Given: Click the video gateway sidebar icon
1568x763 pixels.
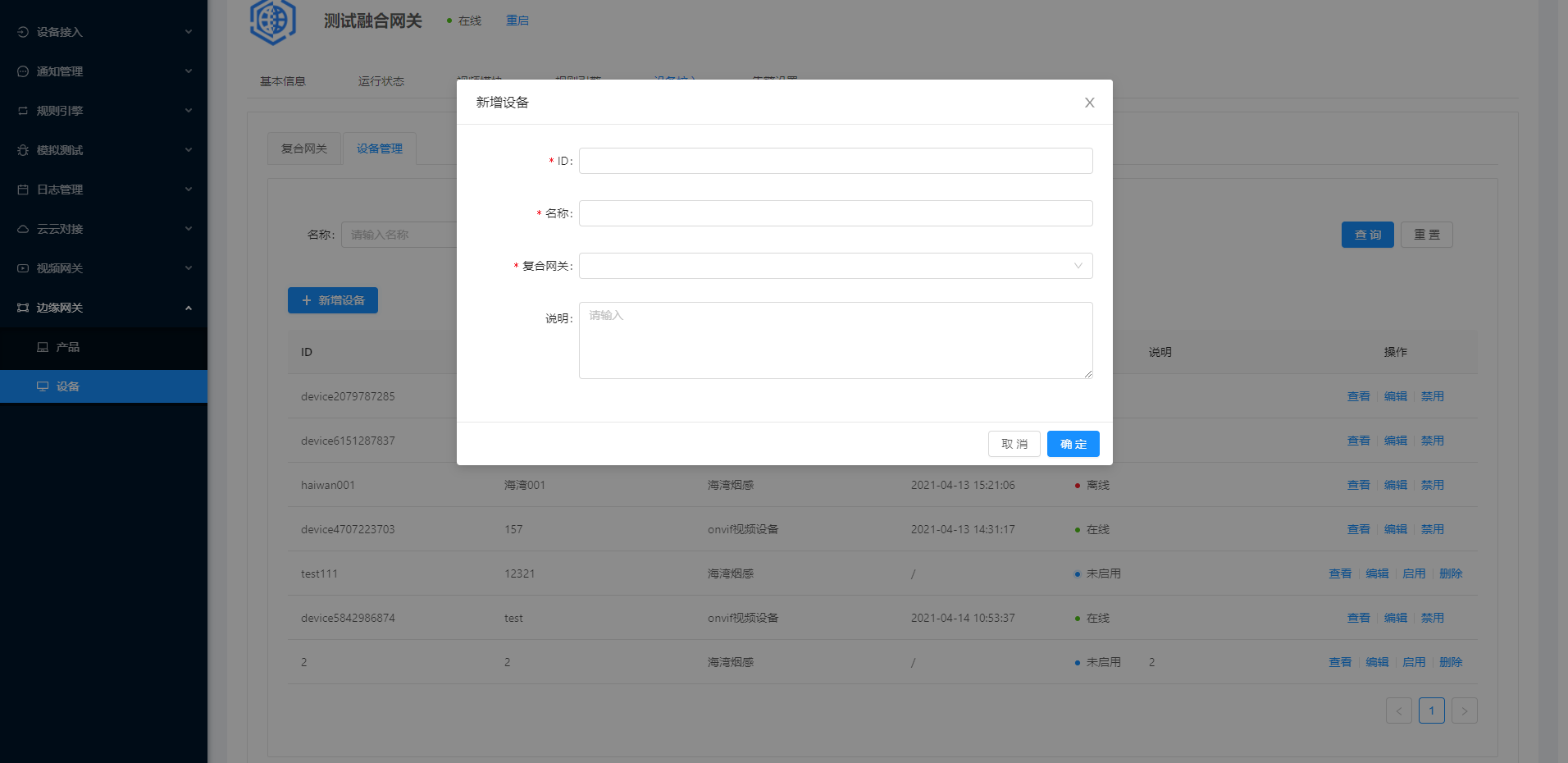Looking at the screenshot, I should point(23,268).
